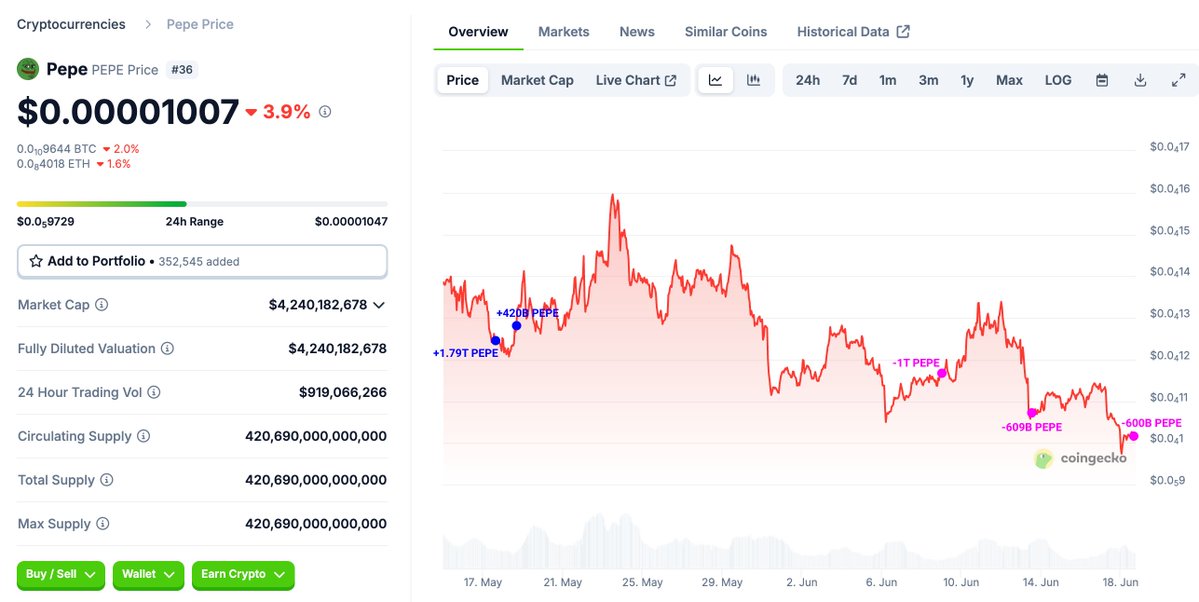Switch to the Markets tab

[x=564, y=31]
